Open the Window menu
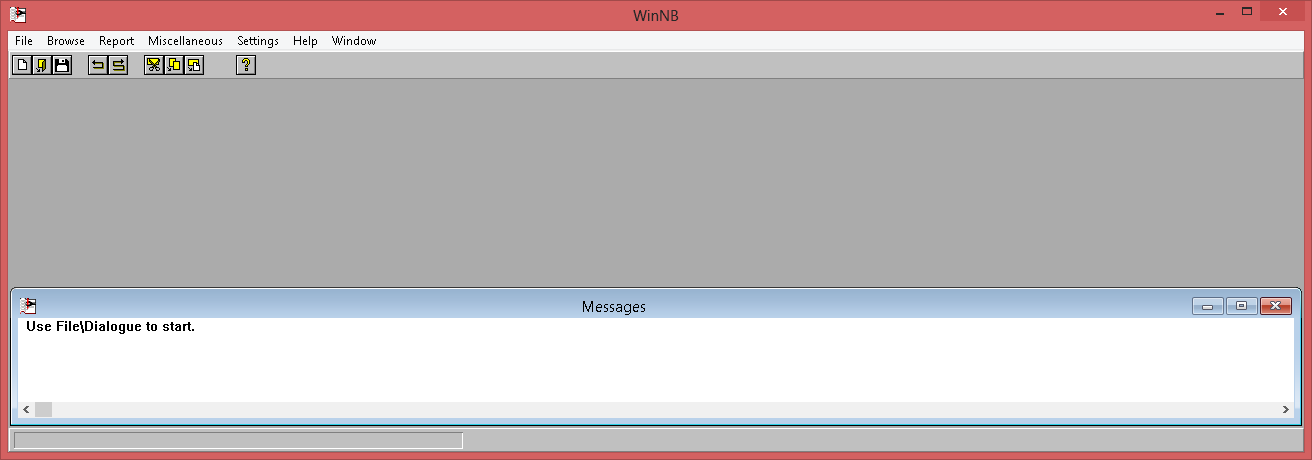 click(354, 41)
